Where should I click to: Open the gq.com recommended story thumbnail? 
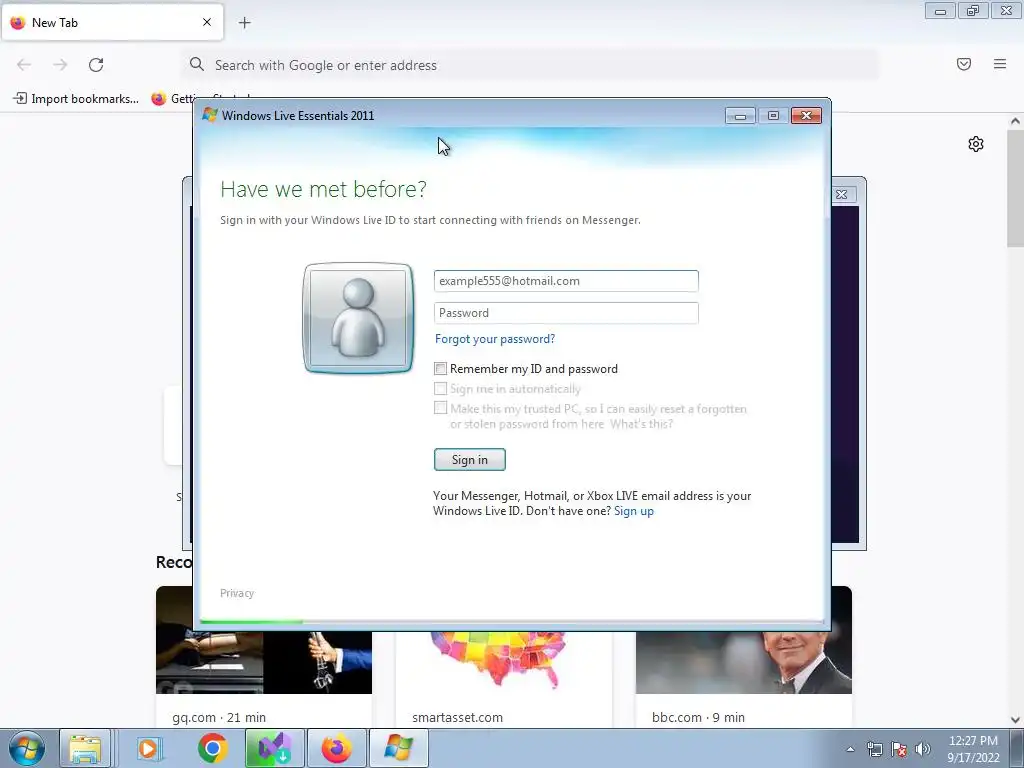click(x=264, y=662)
